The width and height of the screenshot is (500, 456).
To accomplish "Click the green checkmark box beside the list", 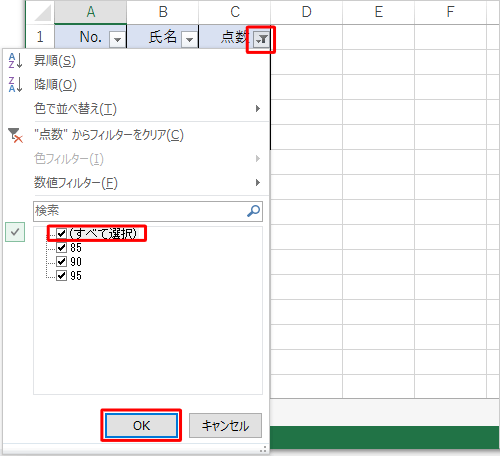I will point(15,232).
